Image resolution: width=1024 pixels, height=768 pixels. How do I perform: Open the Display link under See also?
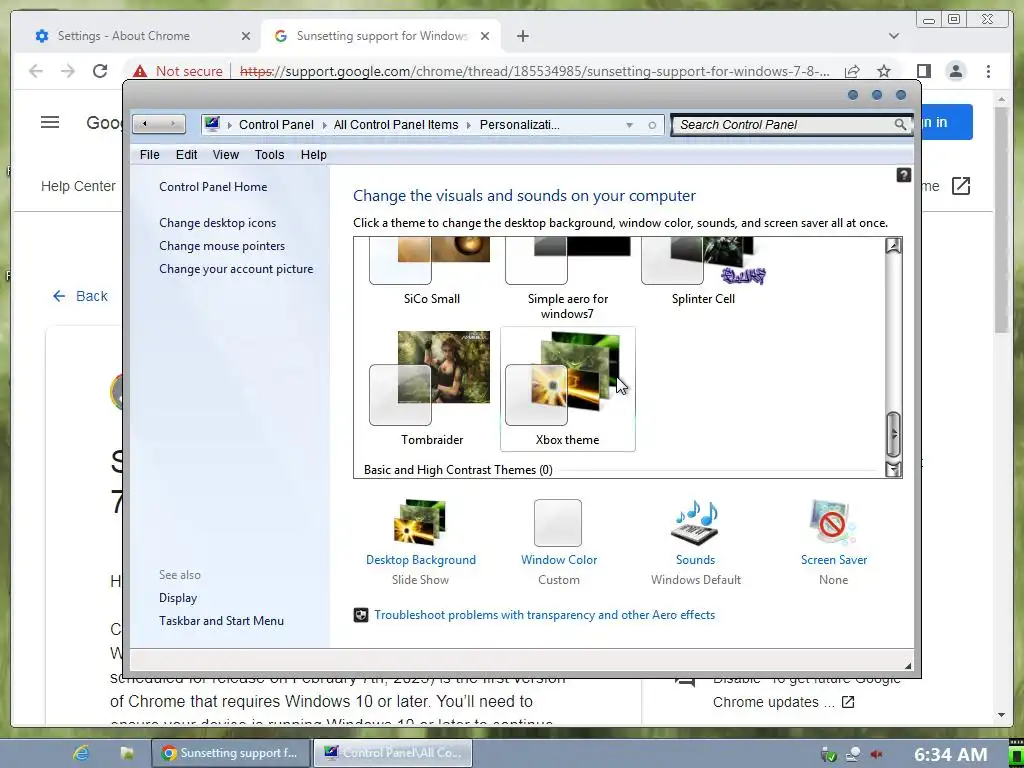click(178, 598)
